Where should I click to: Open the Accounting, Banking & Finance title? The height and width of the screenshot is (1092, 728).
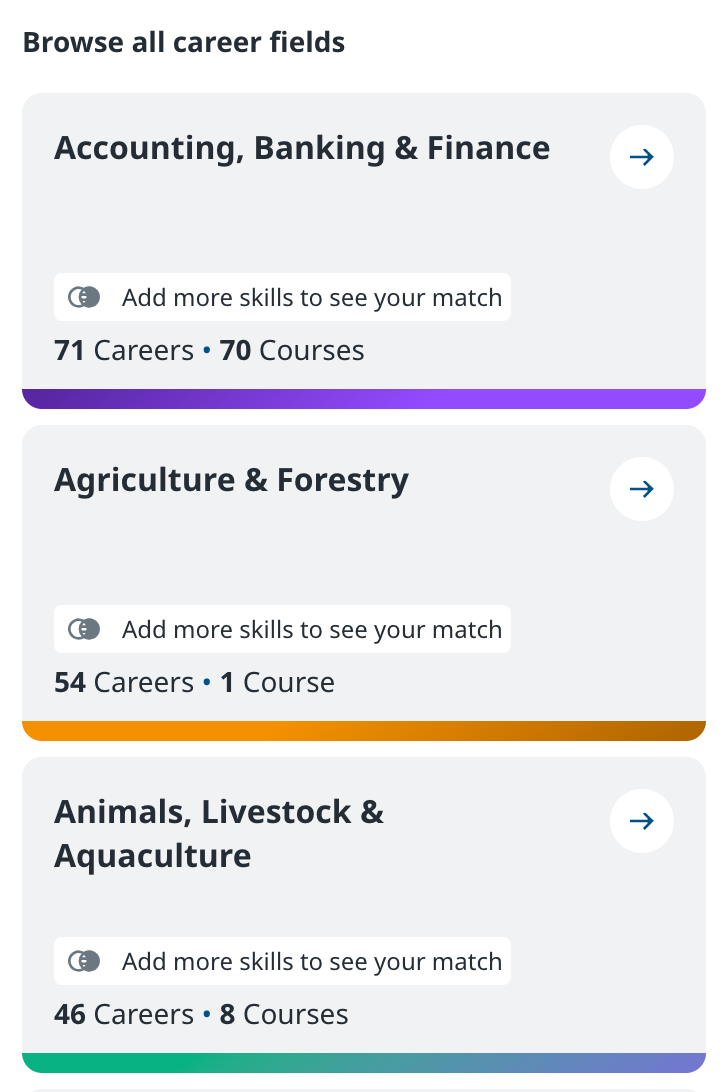(x=302, y=148)
